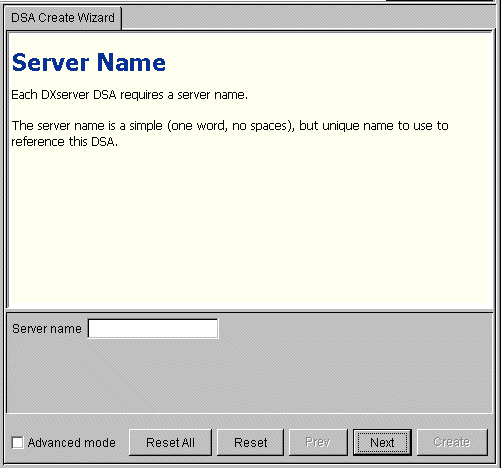The width and height of the screenshot is (501, 468).
Task: Clear all wizard entries via Reset All
Action: pos(170,443)
